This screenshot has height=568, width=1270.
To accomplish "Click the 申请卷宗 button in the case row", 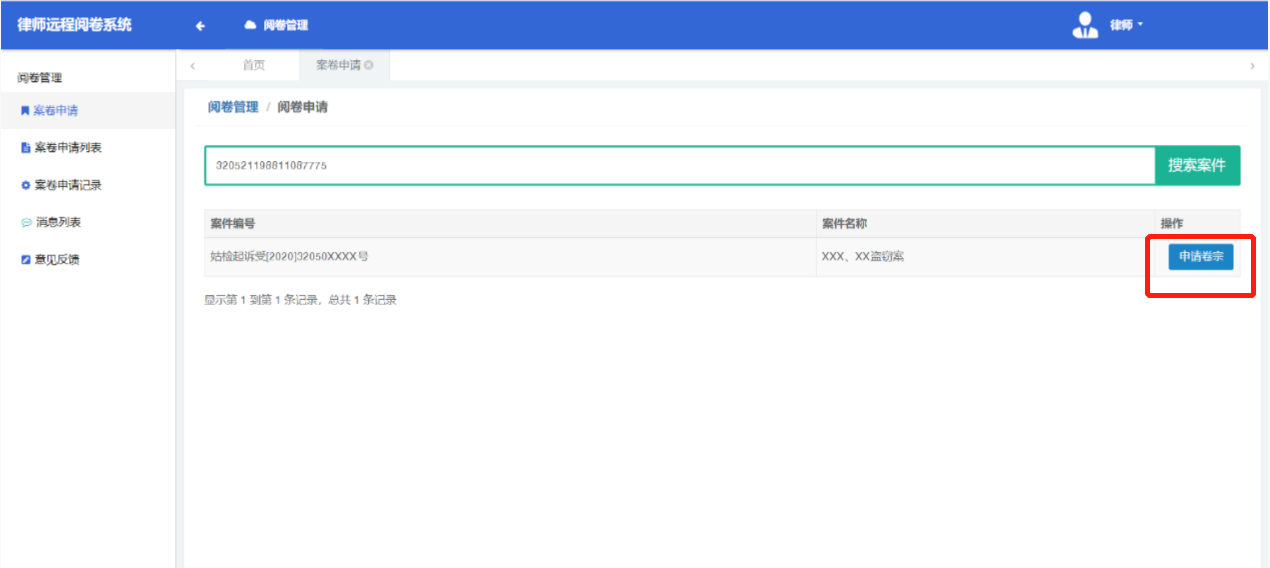I will tap(1200, 257).
